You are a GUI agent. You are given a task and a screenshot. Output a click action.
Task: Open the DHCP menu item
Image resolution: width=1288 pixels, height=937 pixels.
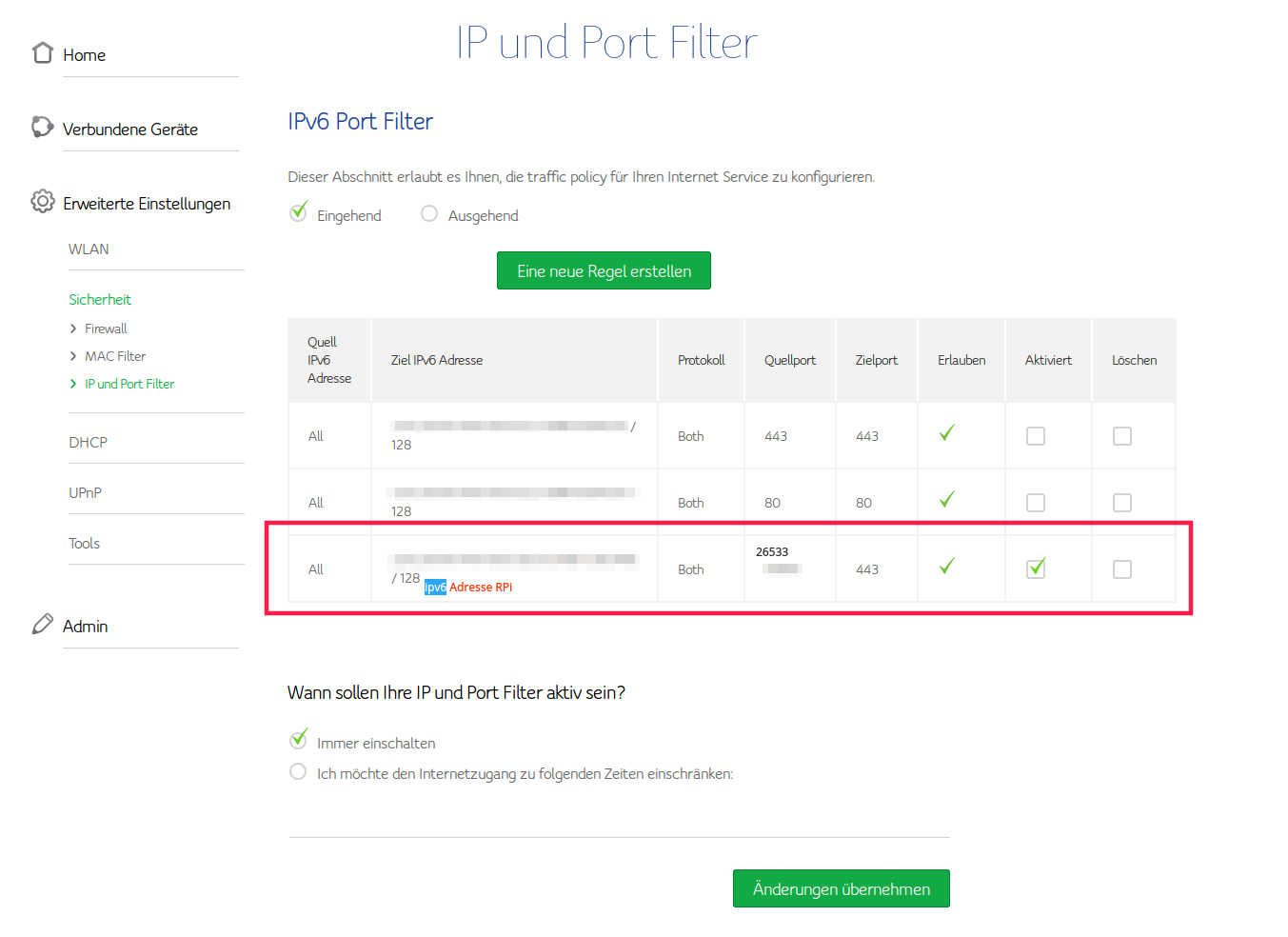tap(88, 443)
